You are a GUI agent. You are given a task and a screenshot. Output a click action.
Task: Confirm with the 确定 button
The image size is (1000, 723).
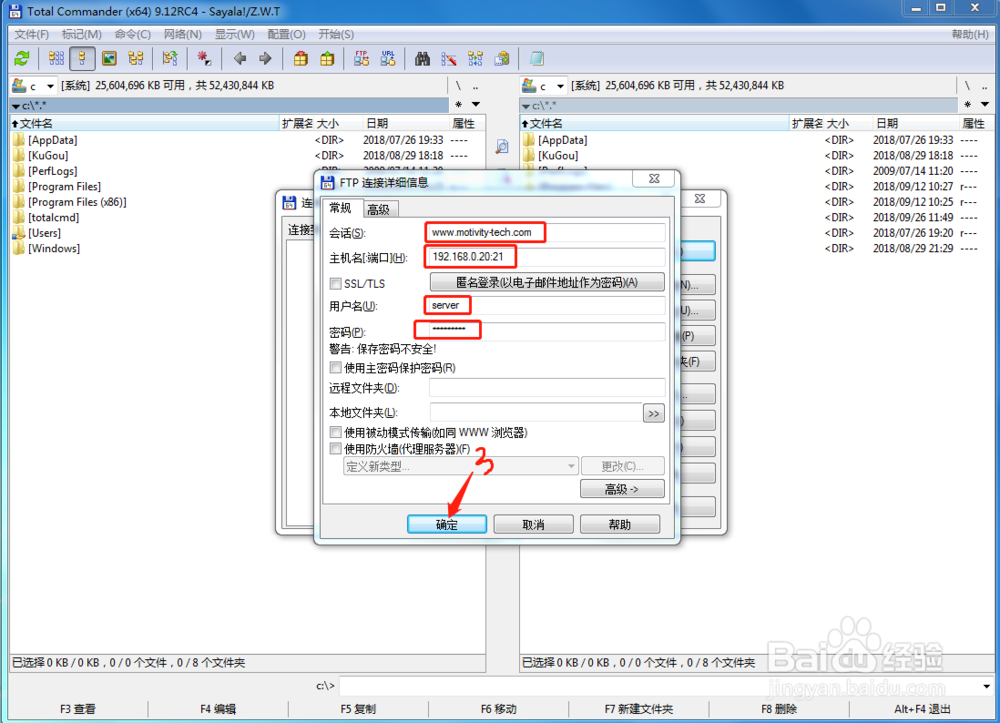pyautogui.click(x=446, y=524)
